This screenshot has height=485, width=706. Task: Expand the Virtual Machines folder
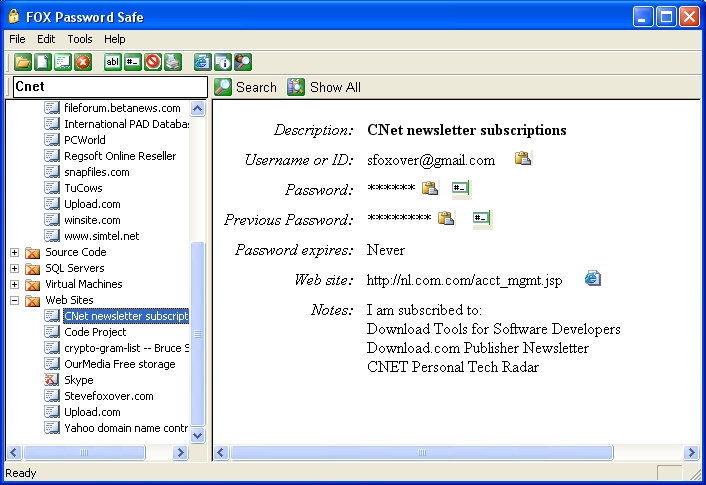[x=14, y=285]
